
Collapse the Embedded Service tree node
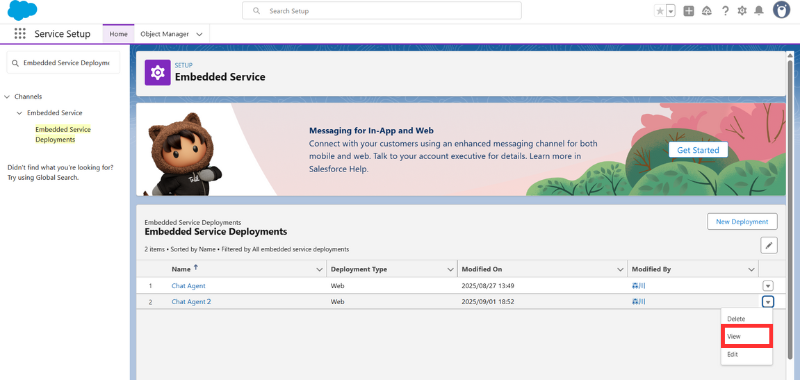click(19, 113)
